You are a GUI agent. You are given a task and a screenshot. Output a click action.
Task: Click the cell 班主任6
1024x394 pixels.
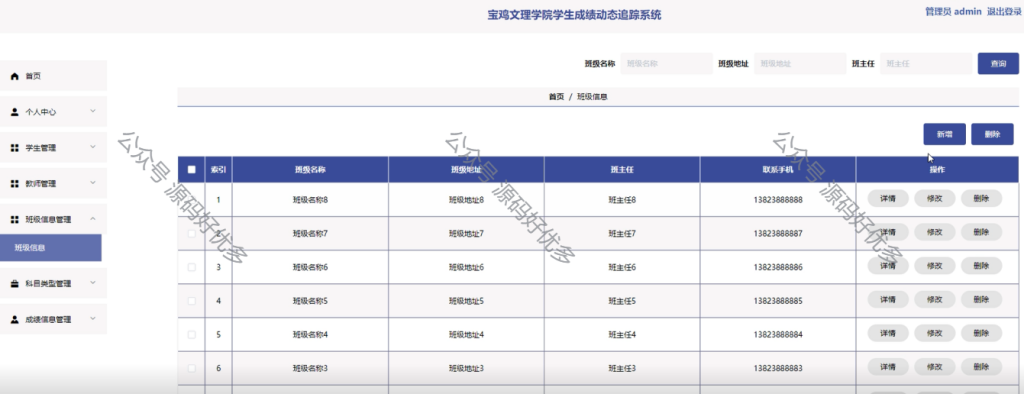tap(622, 267)
